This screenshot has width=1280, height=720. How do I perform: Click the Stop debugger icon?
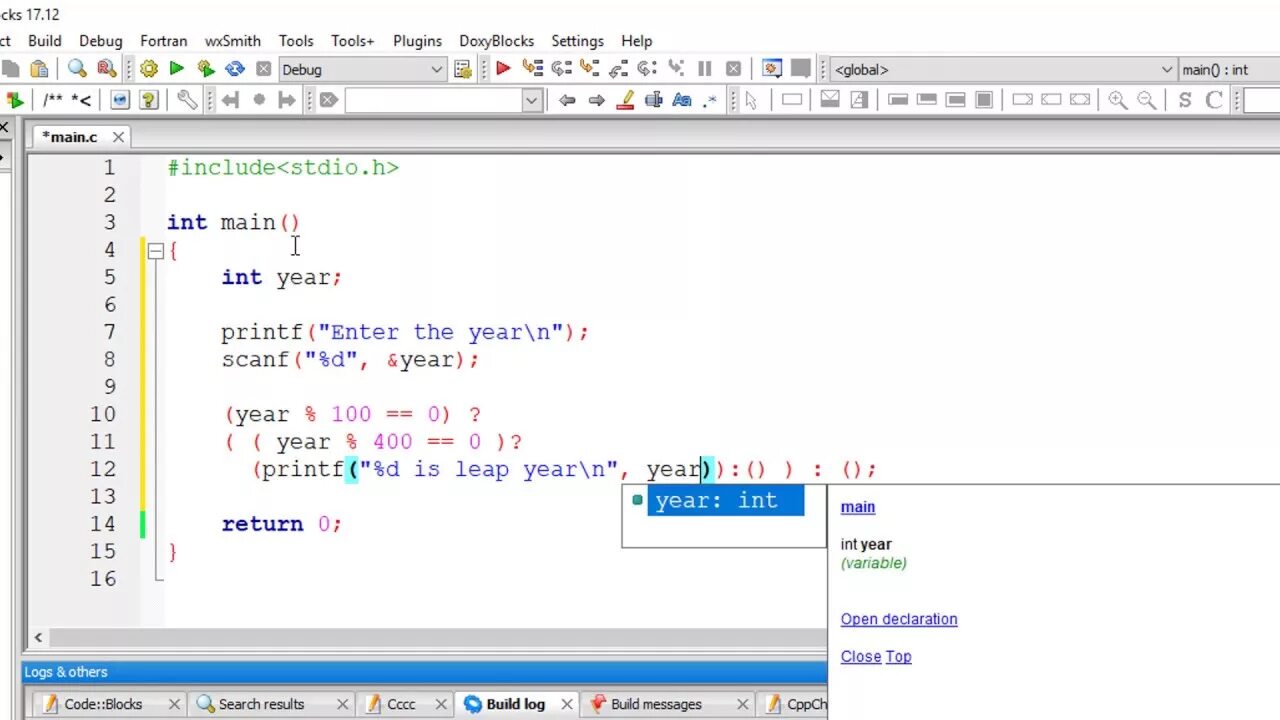(733, 69)
